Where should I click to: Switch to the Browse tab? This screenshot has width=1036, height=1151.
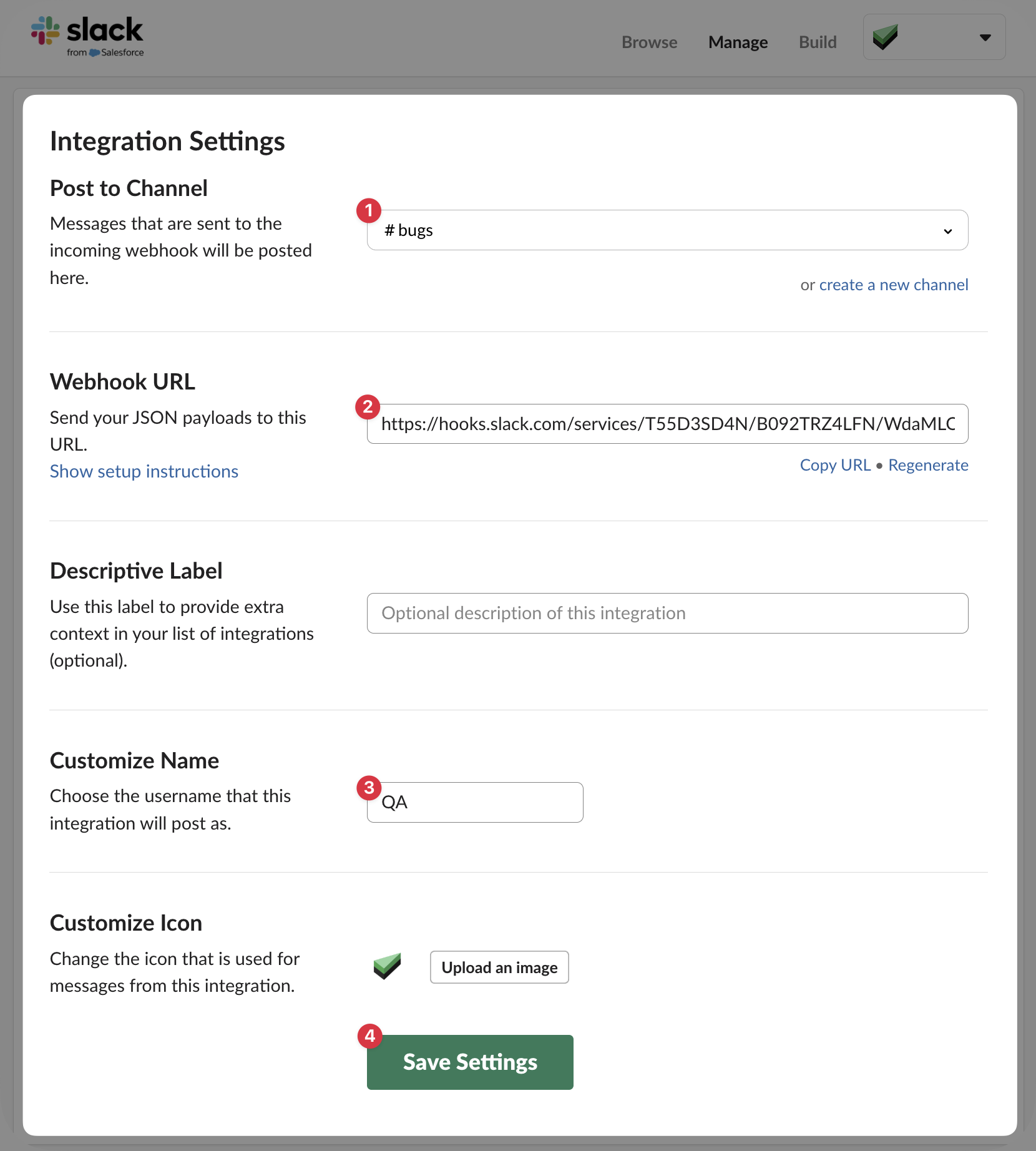click(649, 42)
